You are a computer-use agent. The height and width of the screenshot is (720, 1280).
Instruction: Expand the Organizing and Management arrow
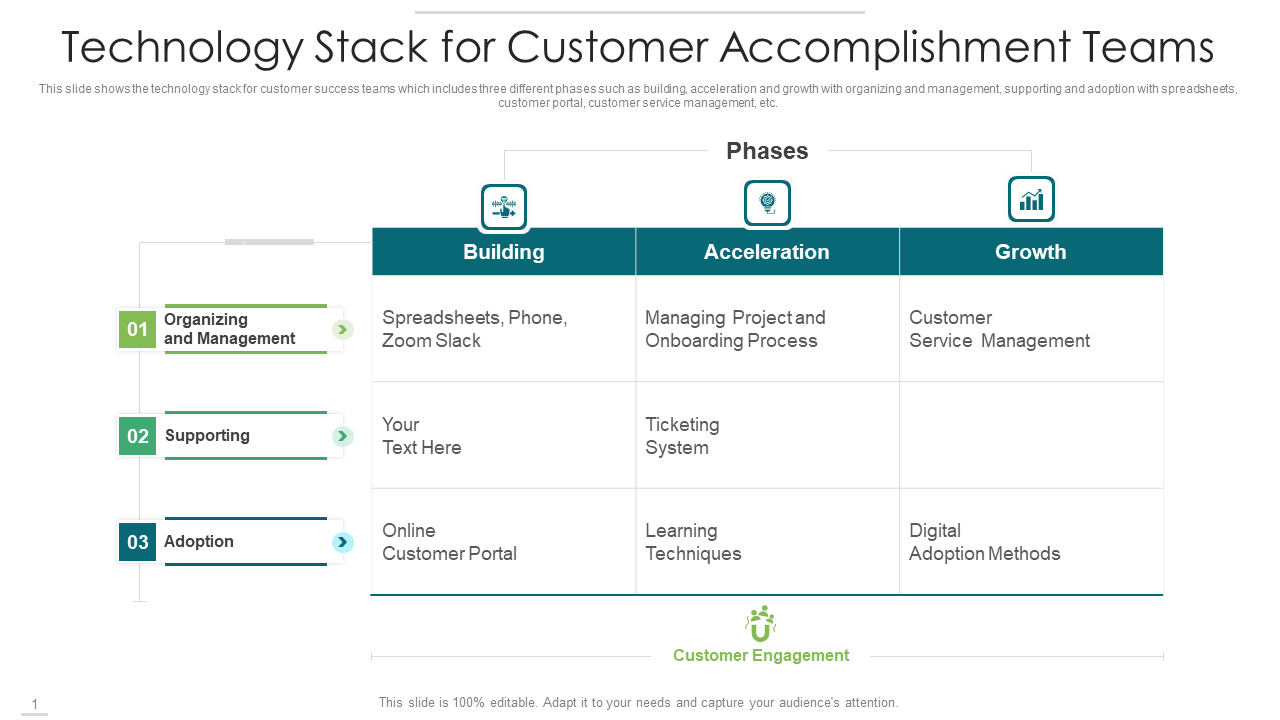[343, 329]
